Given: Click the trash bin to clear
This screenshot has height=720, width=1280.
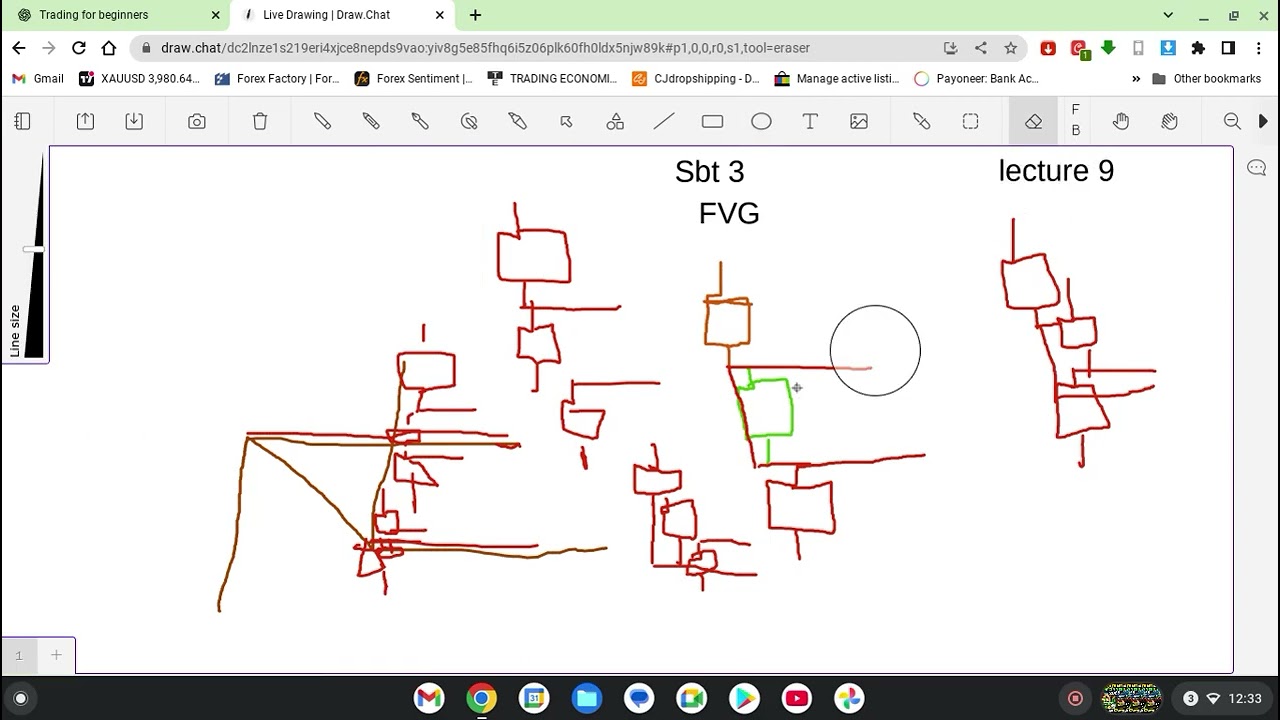Looking at the screenshot, I should [x=260, y=121].
